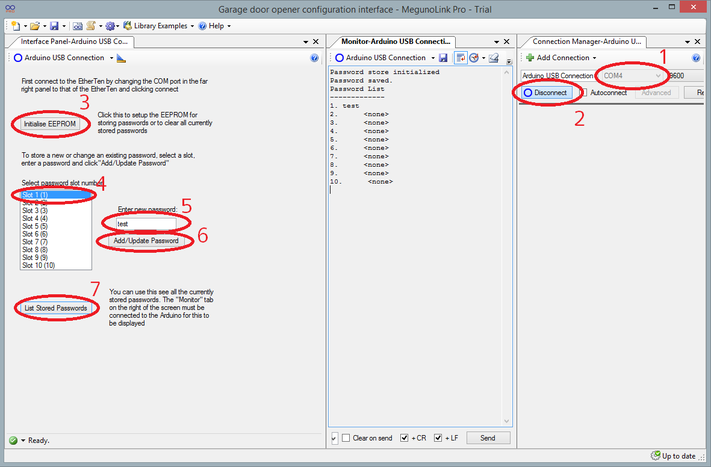The width and height of the screenshot is (711, 467).
Task: Click the List Stored Passwords button
Action: (x=56, y=308)
